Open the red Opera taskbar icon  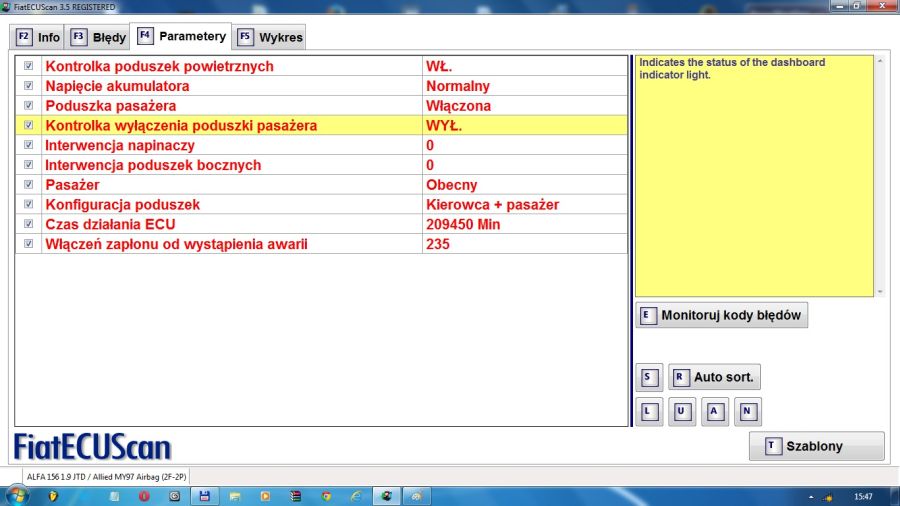(x=143, y=496)
